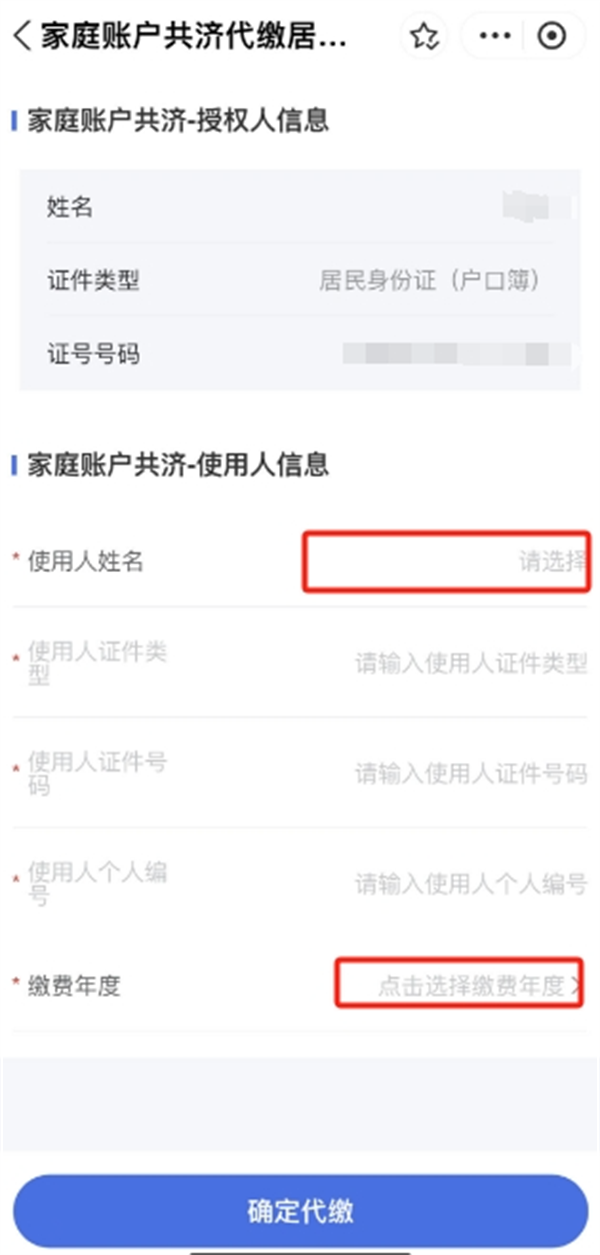Tap the page title 家庭账户共济代缴居
Screen dimensions: 600x1255
pos(195,37)
